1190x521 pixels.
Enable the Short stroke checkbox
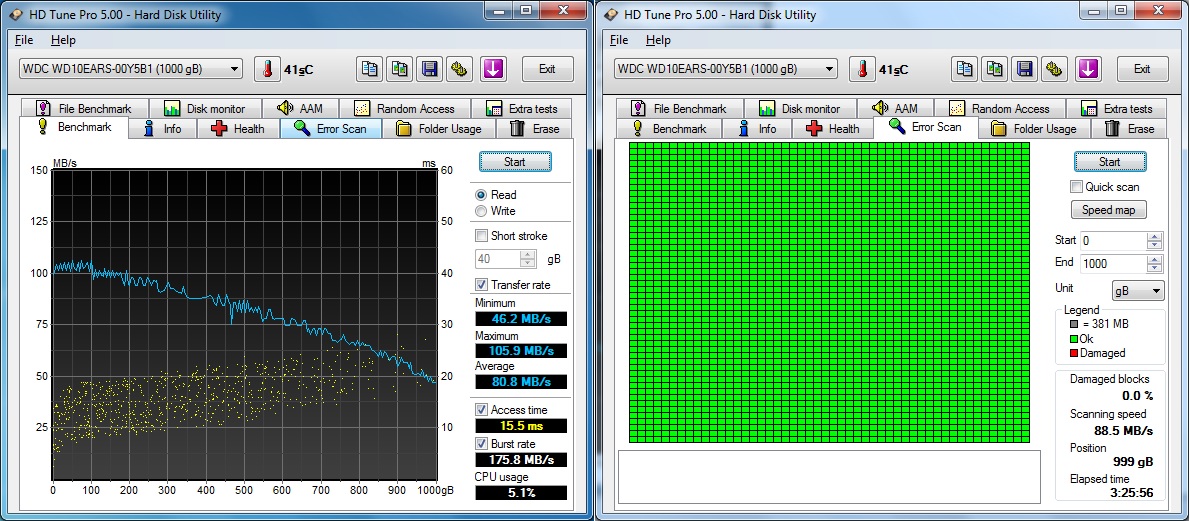pos(482,236)
